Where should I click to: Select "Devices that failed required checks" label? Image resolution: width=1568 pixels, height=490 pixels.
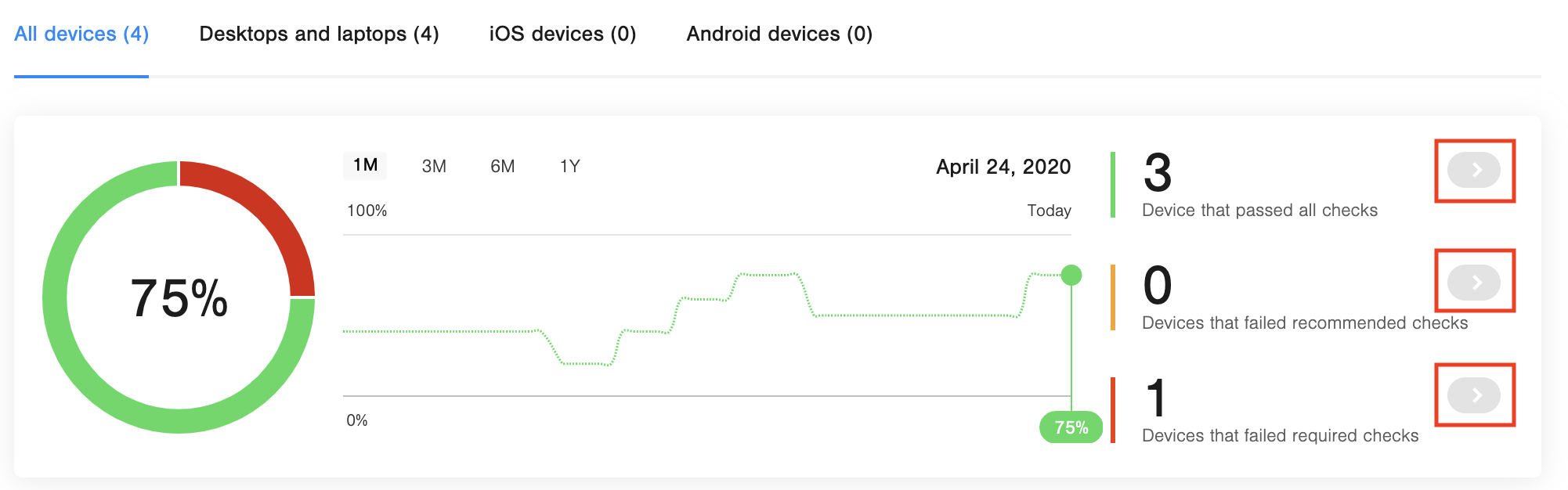tap(1280, 436)
